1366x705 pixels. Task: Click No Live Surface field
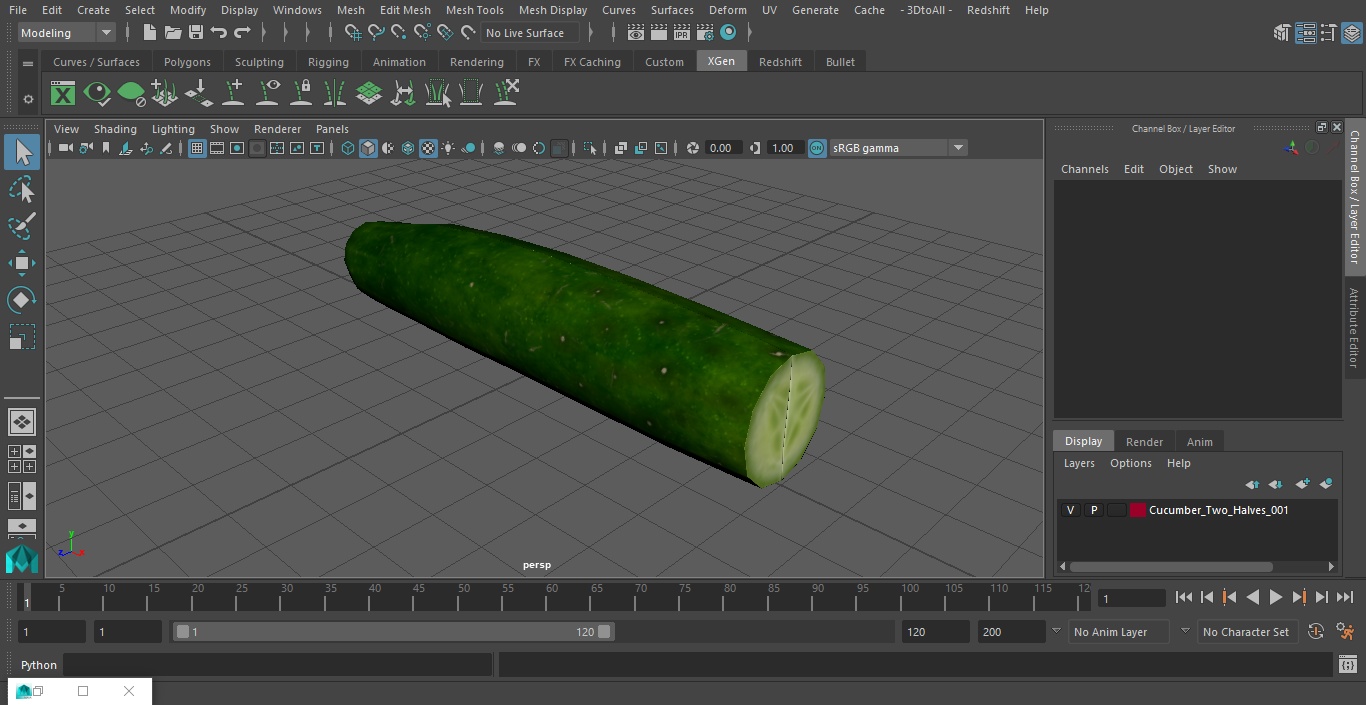tap(529, 33)
